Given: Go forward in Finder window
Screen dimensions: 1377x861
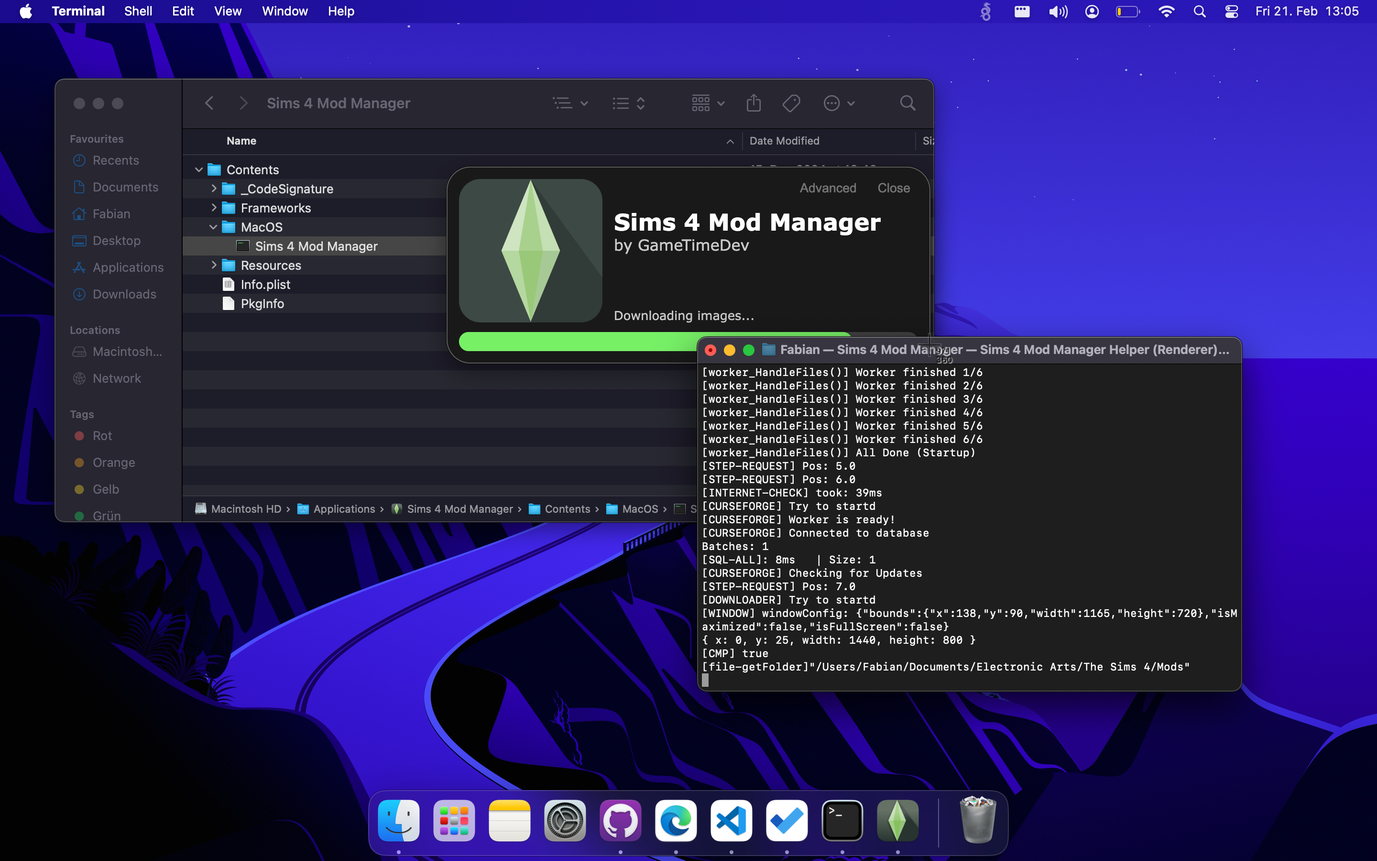Looking at the screenshot, I should pyautogui.click(x=243, y=103).
